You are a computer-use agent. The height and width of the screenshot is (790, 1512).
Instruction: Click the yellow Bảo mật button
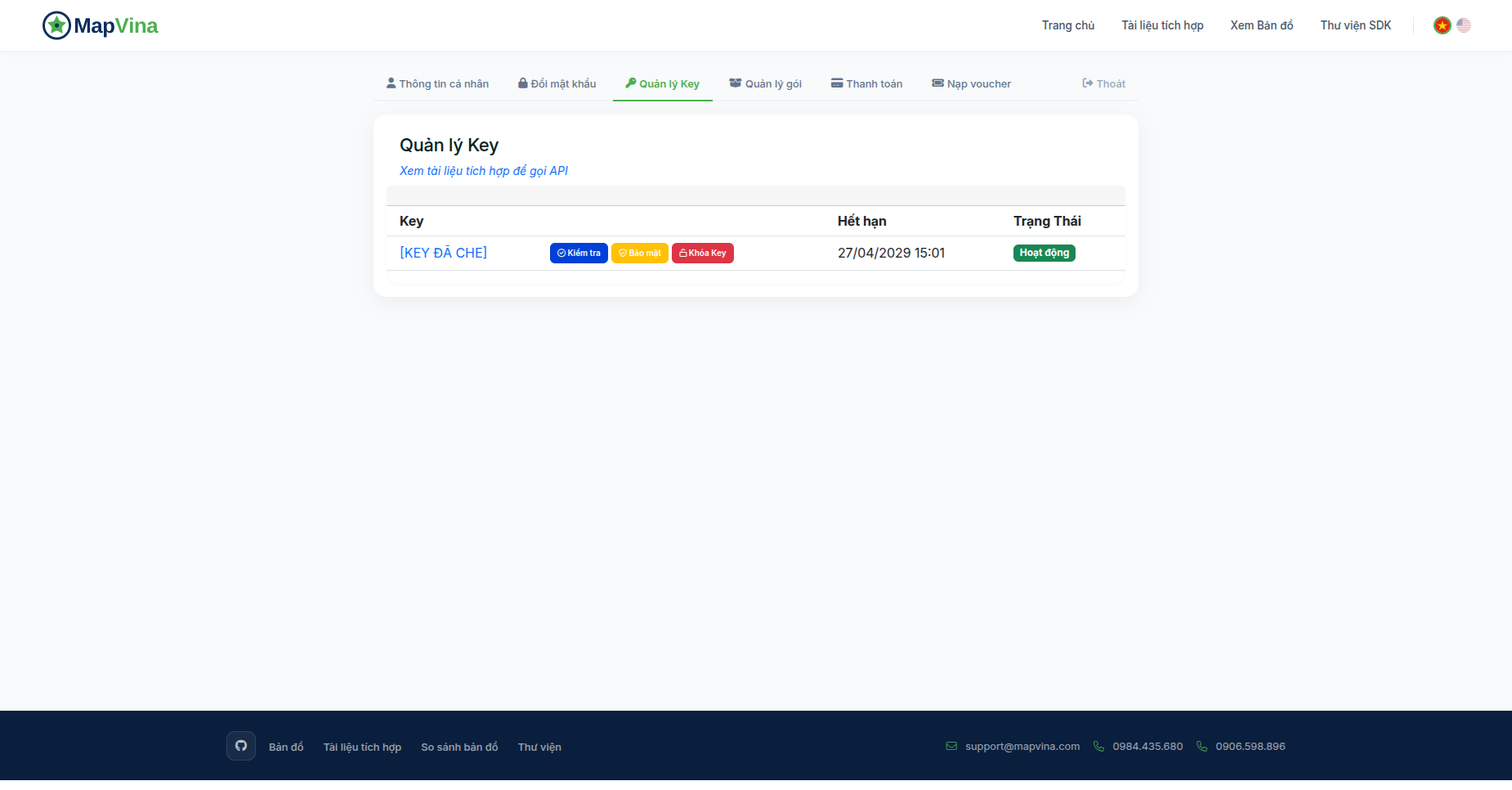(x=640, y=253)
